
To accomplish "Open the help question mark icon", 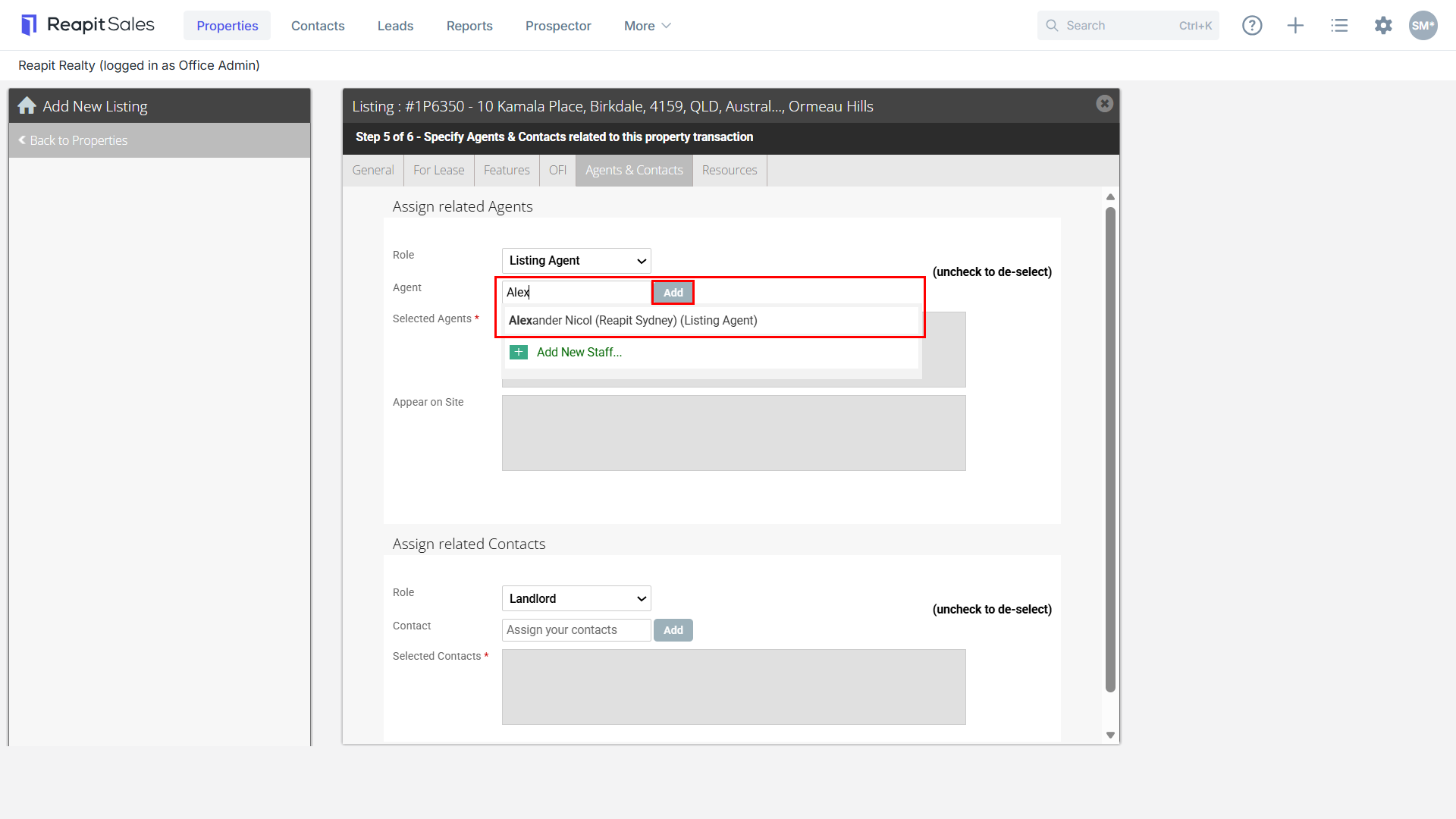I will click(x=1252, y=26).
